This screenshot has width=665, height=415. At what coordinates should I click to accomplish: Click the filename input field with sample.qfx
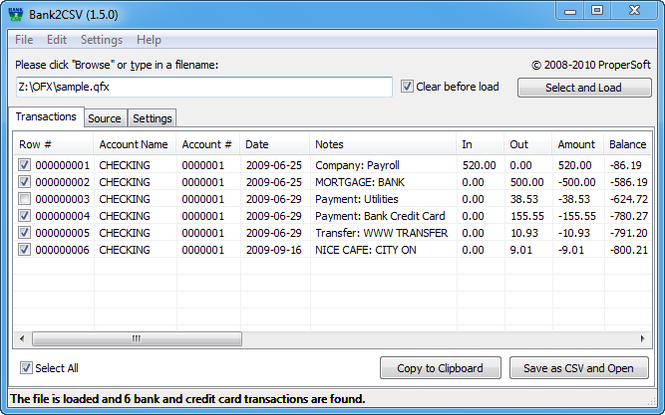click(204, 87)
